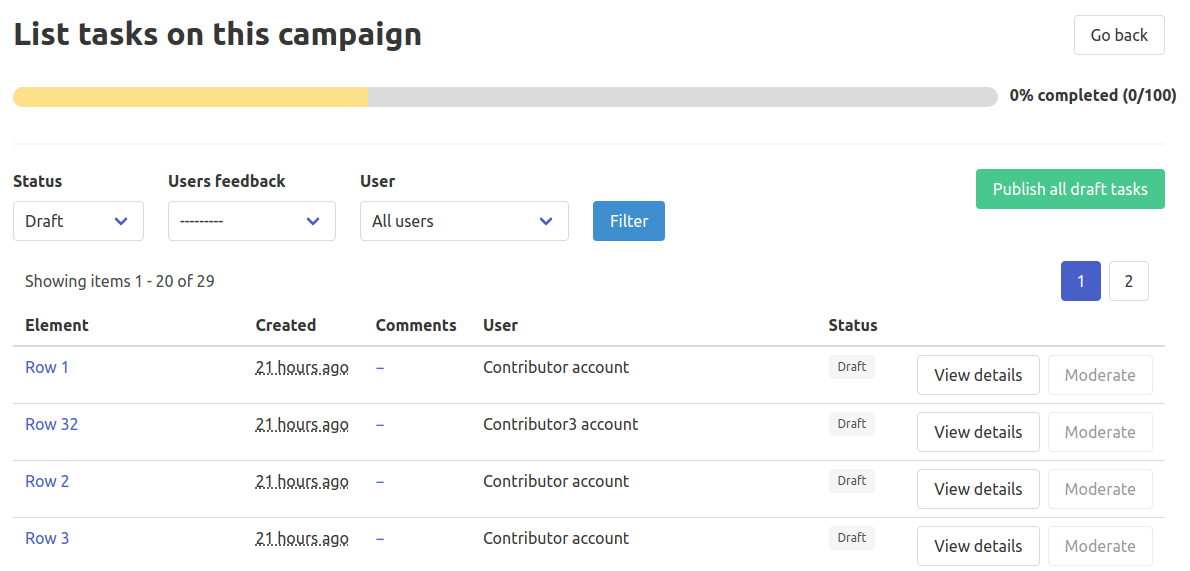Click the '21 hours ago' timestamp for Row 32

pos(302,424)
